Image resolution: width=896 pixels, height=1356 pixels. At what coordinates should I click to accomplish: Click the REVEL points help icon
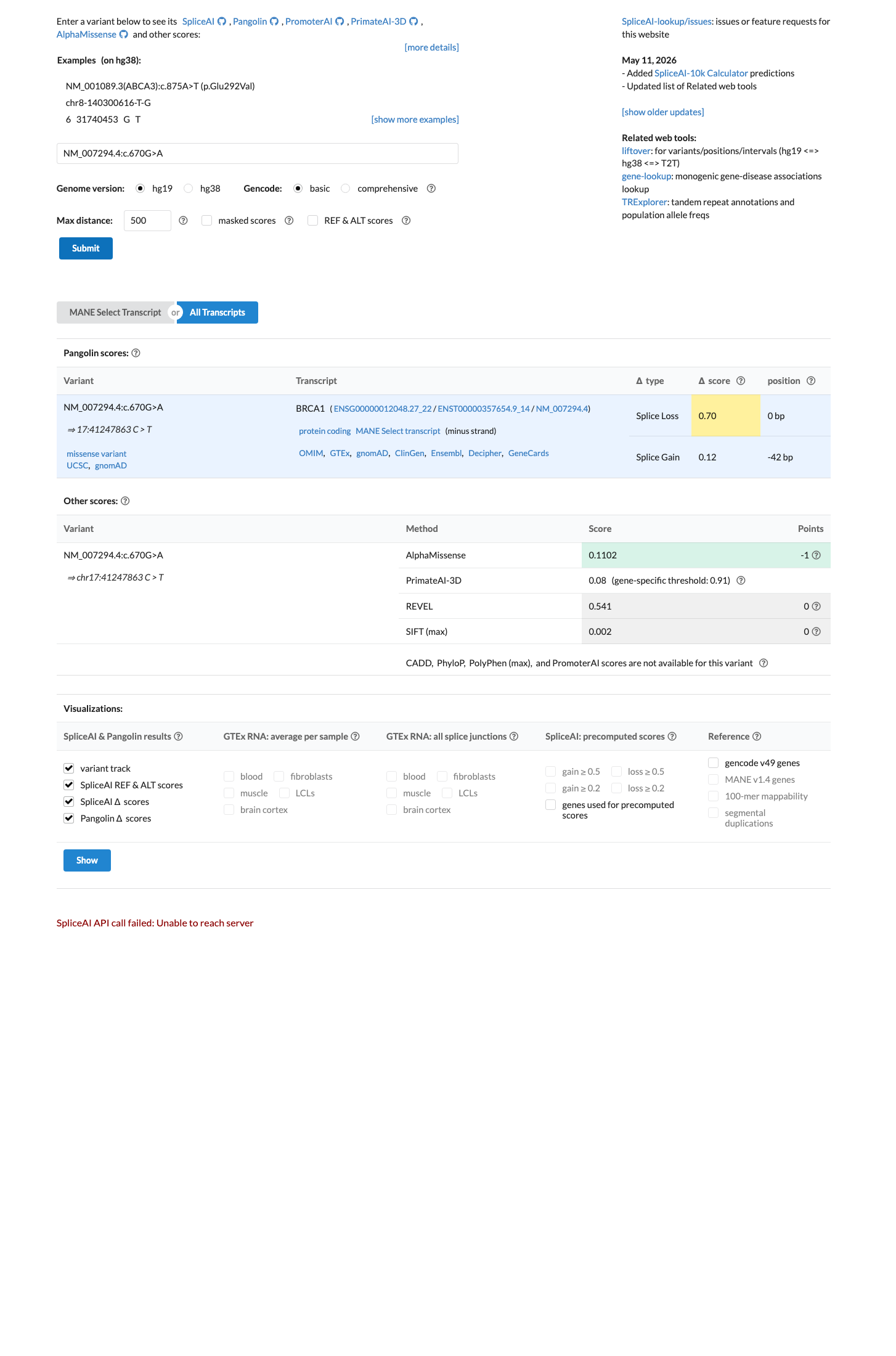pyautogui.click(x=817, y=607)
